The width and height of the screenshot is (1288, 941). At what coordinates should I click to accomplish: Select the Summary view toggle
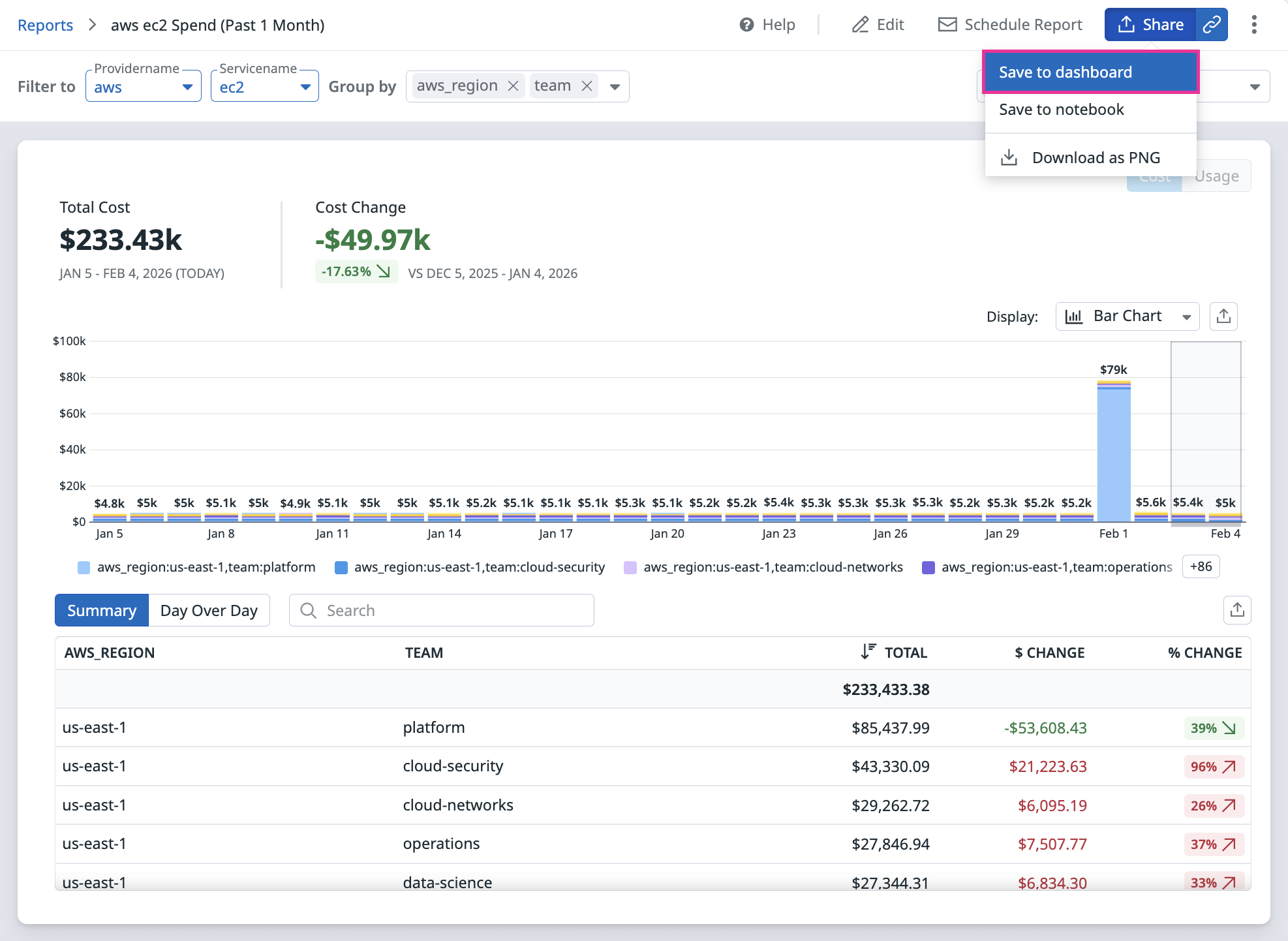(x=102, y=610)
